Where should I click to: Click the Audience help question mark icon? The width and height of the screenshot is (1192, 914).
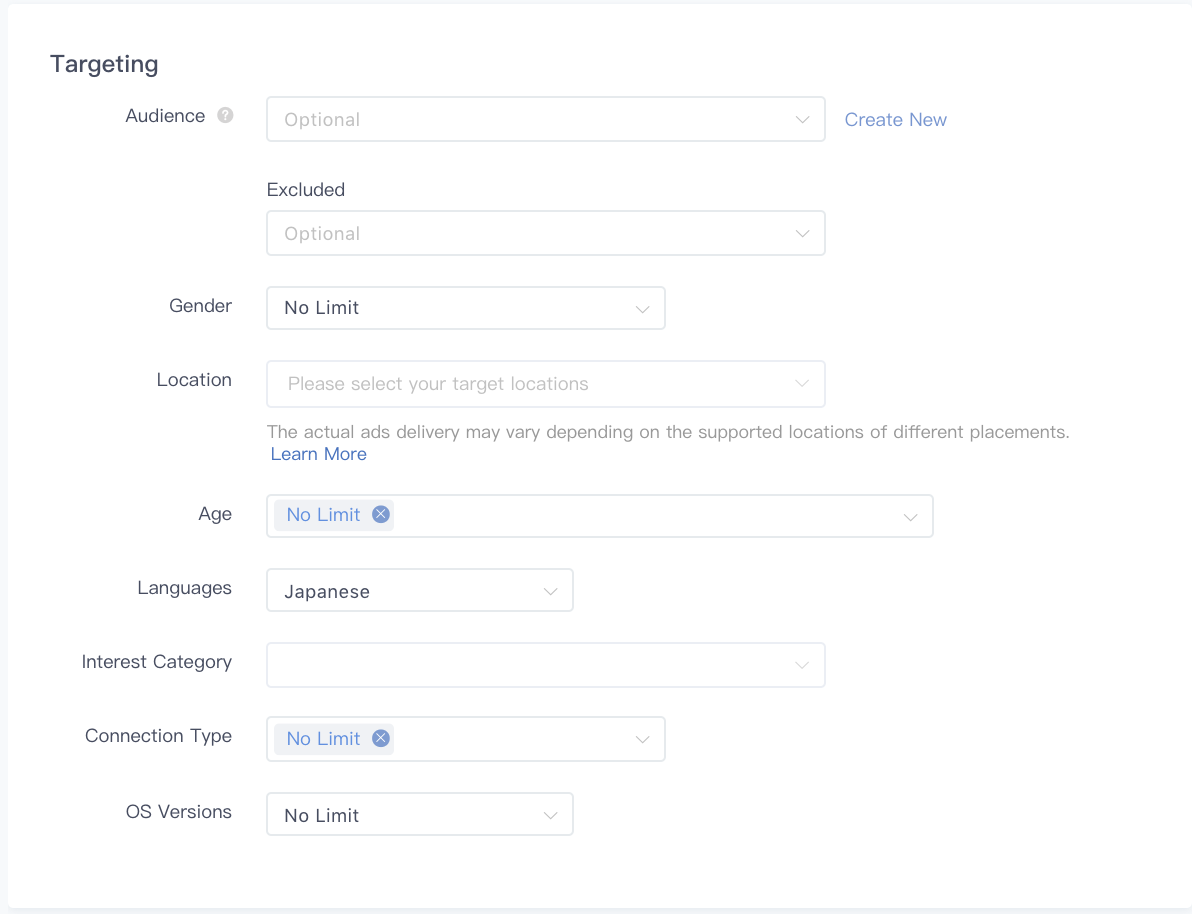click(226, 115)
